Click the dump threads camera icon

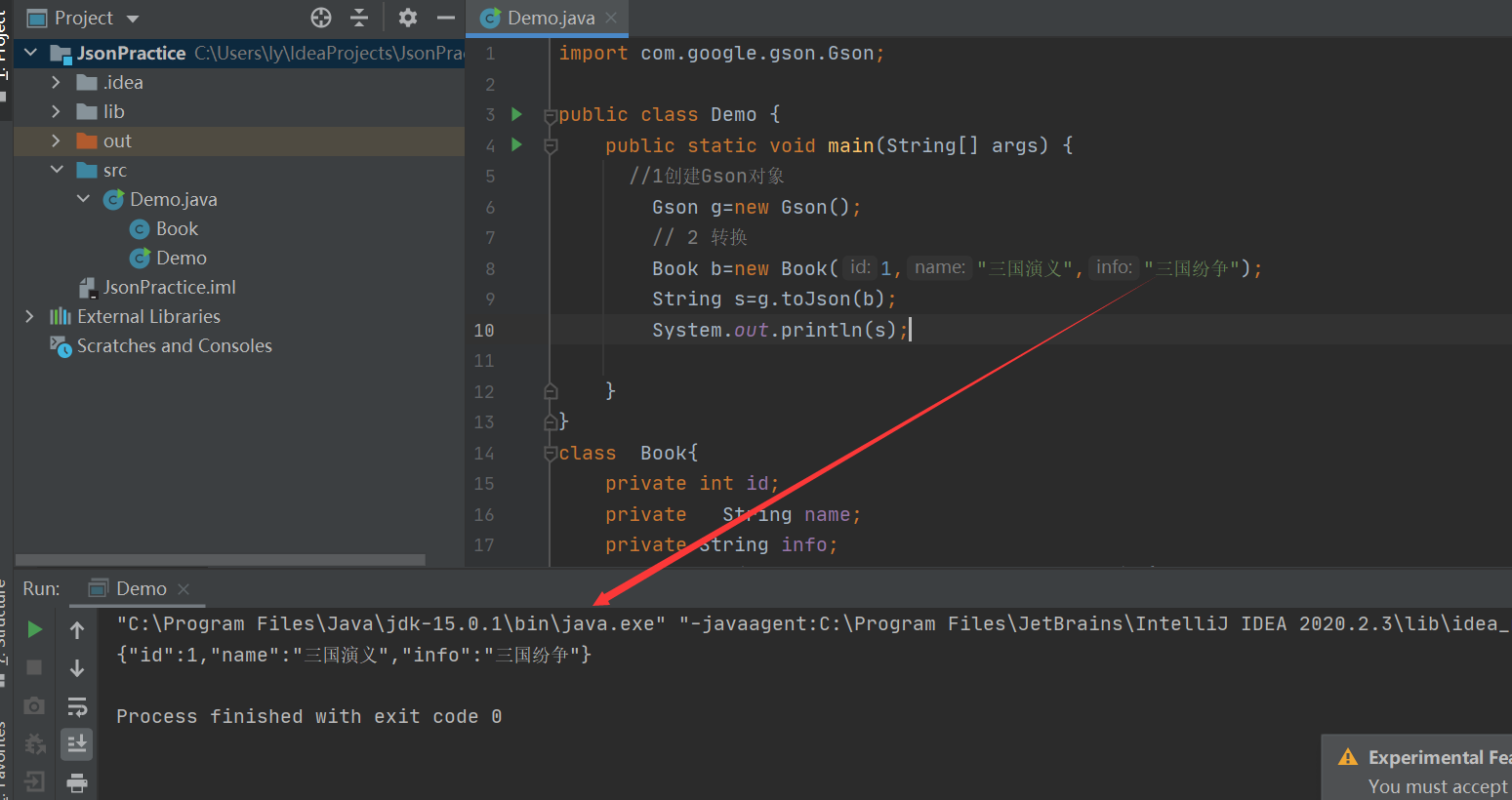point(34,705)
